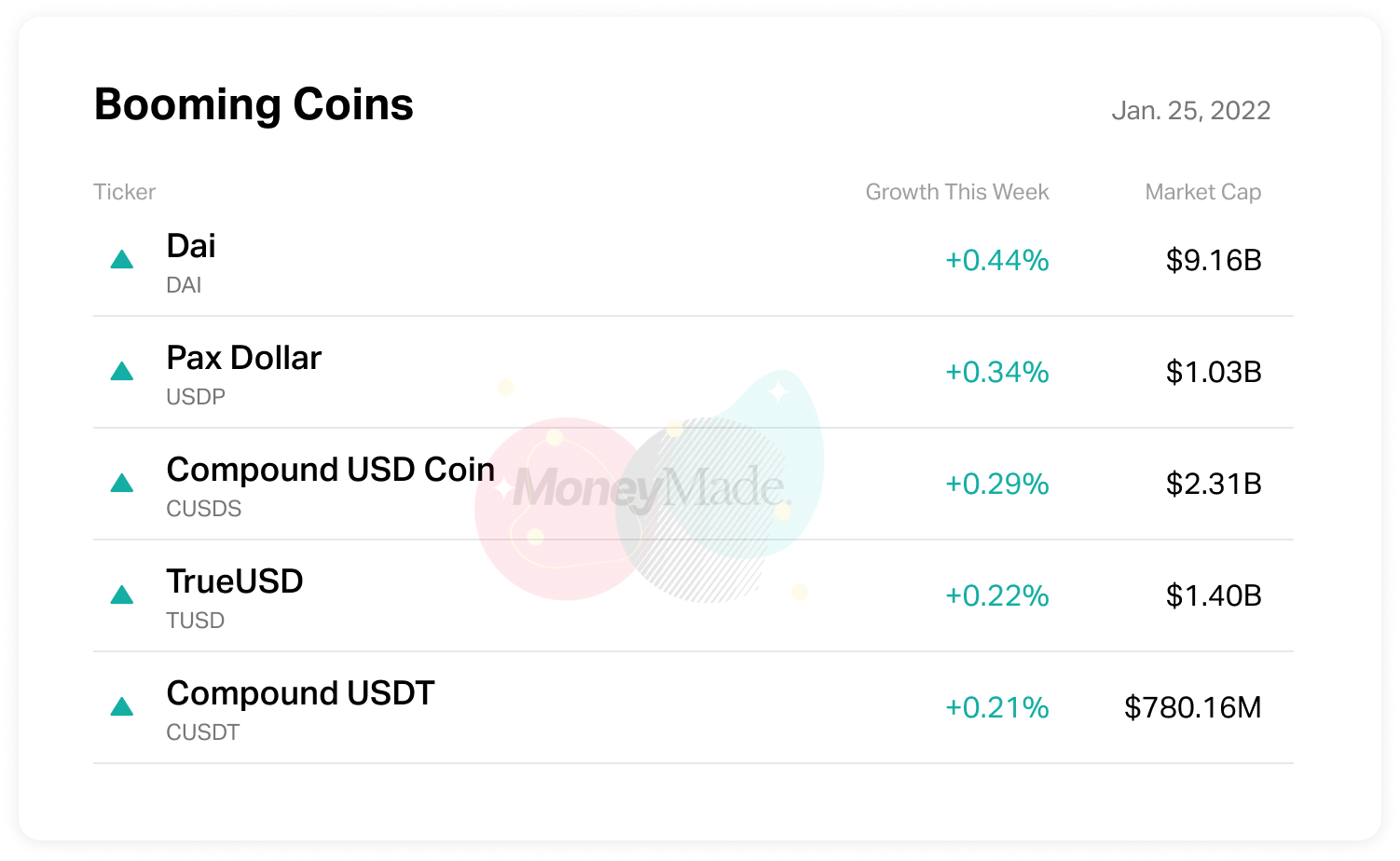Click the growth triangle beside TrueUSD
1400x861 pixels.
(122, 594)
